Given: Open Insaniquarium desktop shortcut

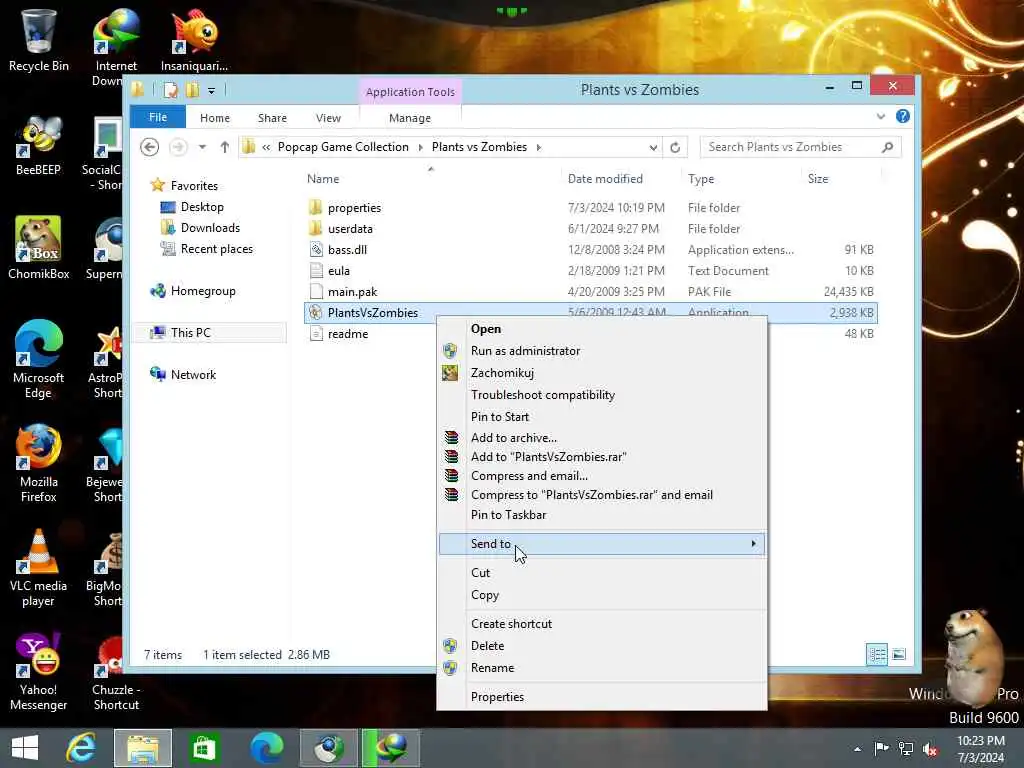Looking at the screenshot, I should (194, 40).
